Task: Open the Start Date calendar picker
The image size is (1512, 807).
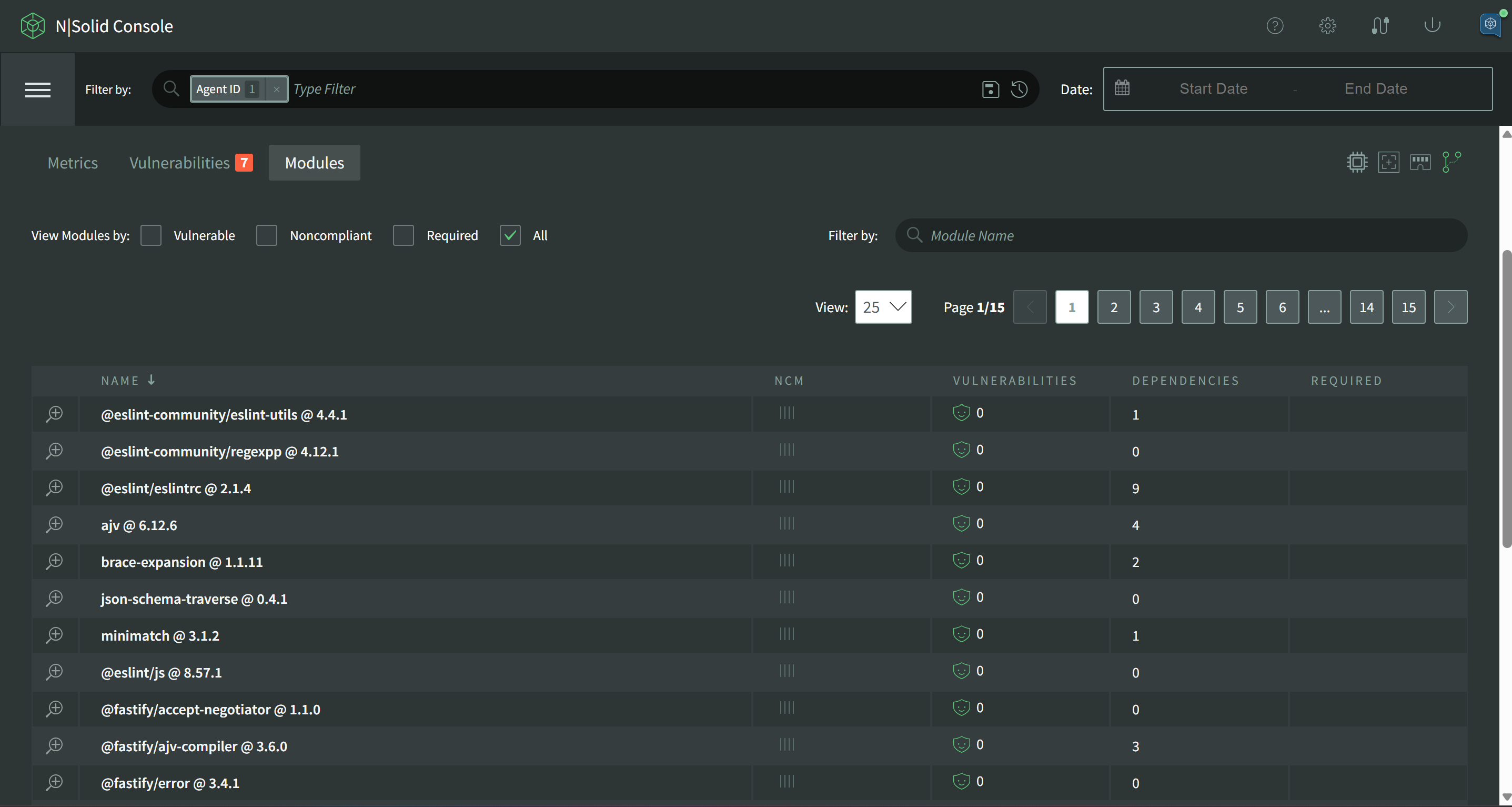Action: [1213, 88]
